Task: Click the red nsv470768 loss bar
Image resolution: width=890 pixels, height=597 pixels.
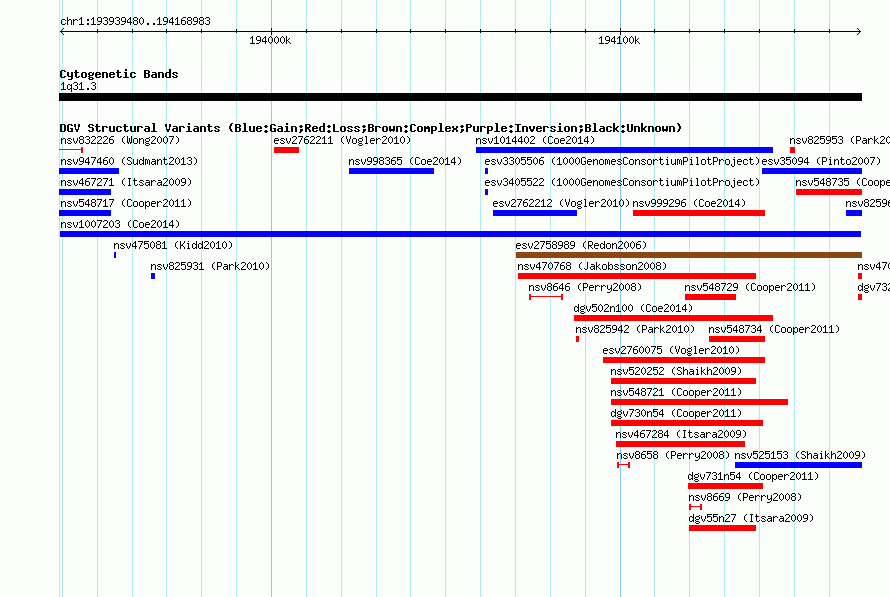Action: coord(637,276)
